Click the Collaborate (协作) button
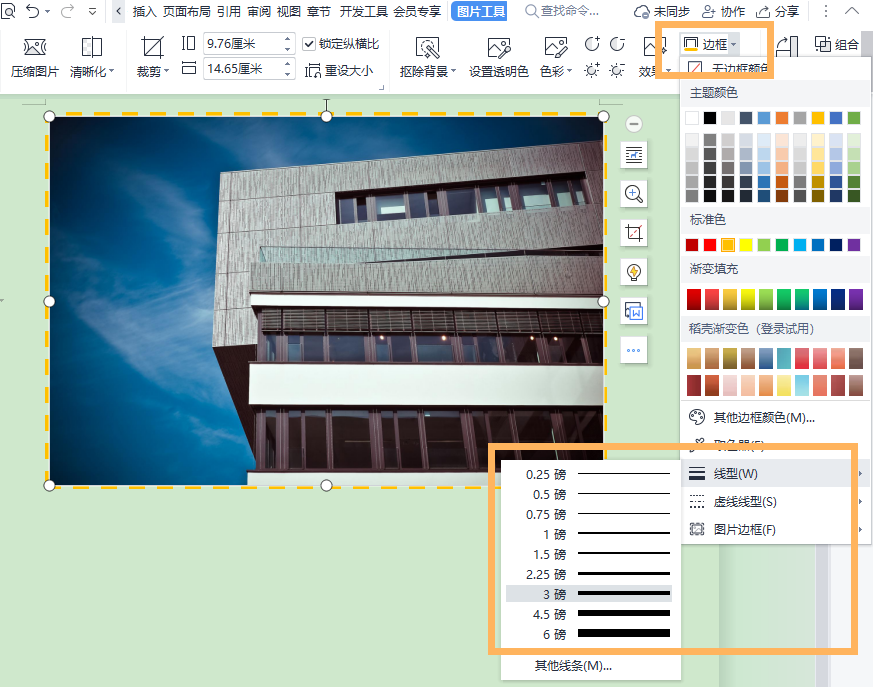 (723, 11)
